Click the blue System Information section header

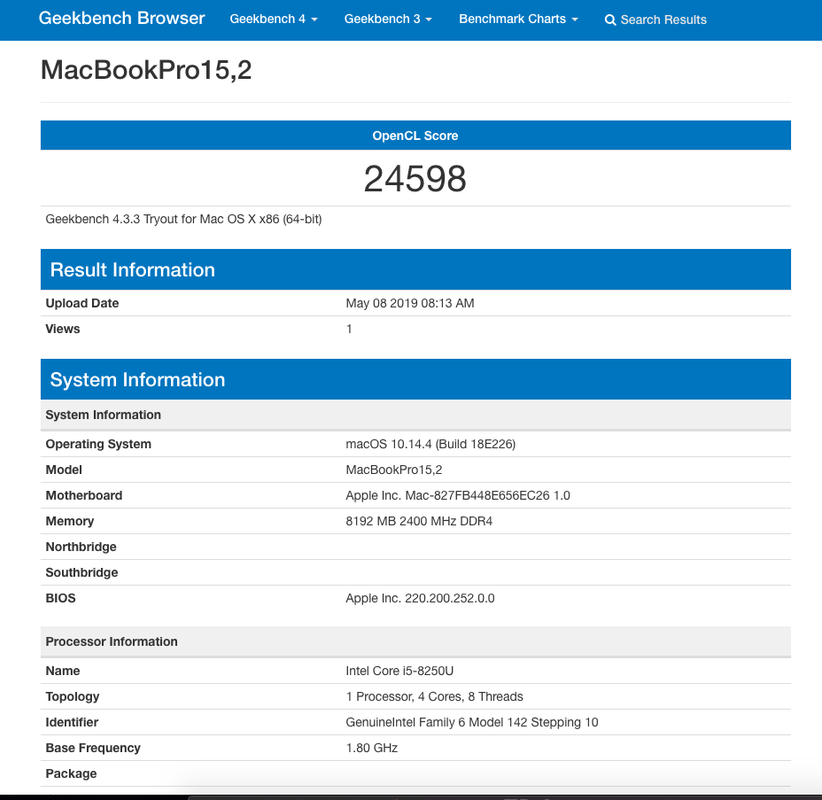point(415,380)
